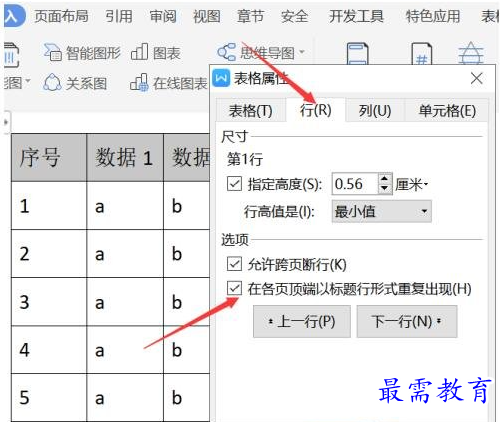The height and width of the screenshot is (422, 500).
Task: Insert a 智能图形 smart graphic
Action: [x=82, y=53]
